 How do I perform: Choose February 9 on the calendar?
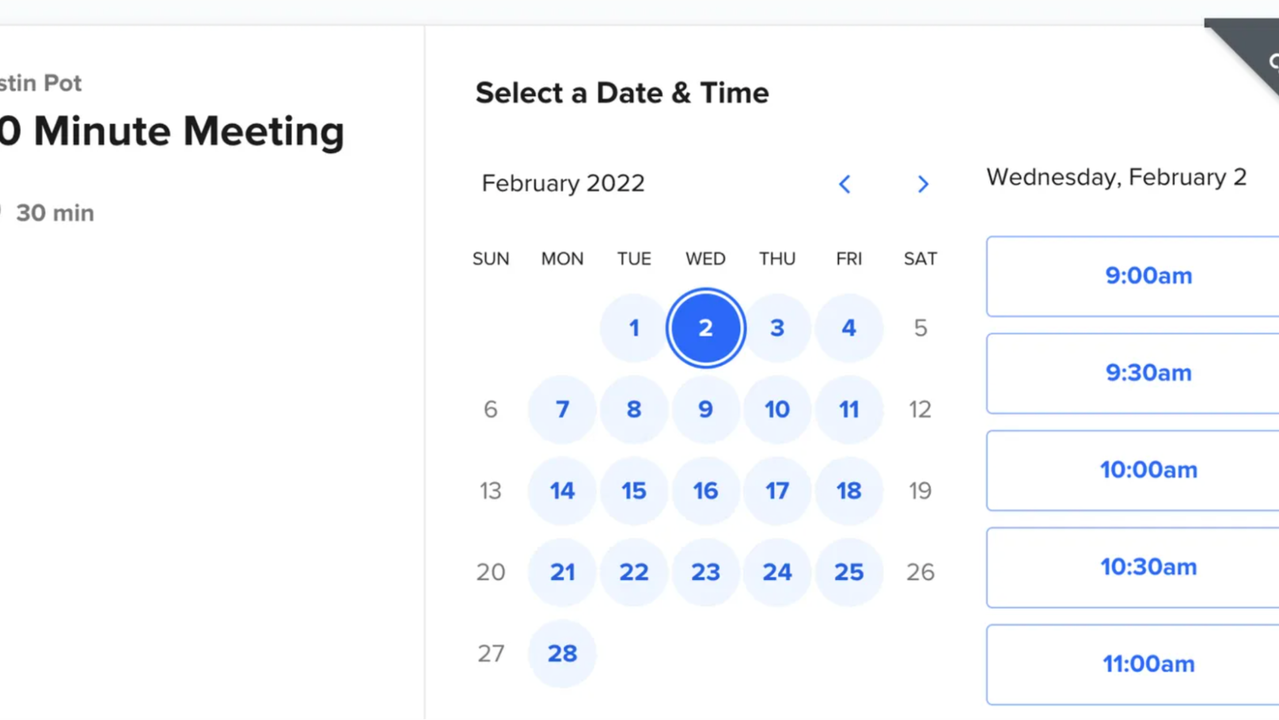[706, 409]
